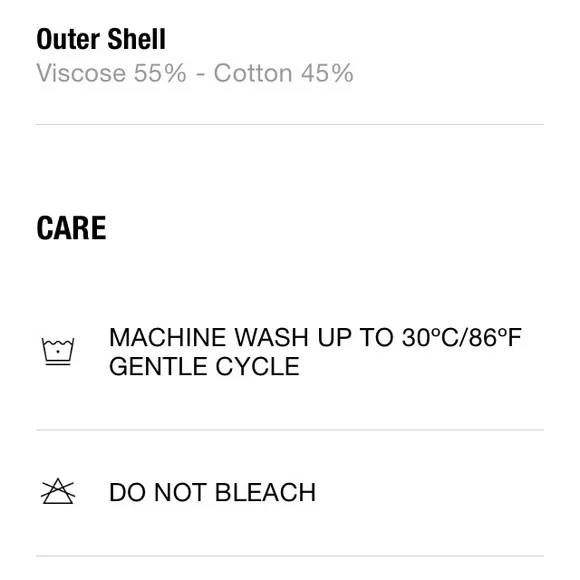Click the 30°C/86°F temperature value
This screenshot has width=580, height=580.
click(x=462, y=337)
